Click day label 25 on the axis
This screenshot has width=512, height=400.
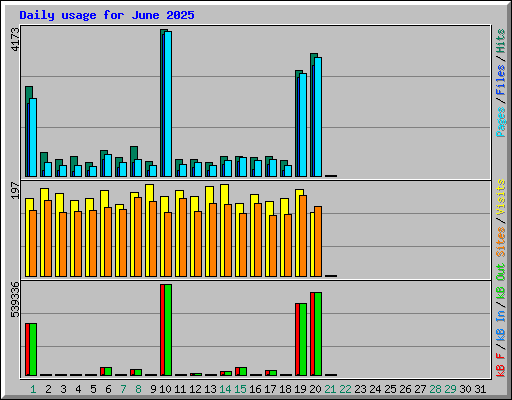(390, 389)
